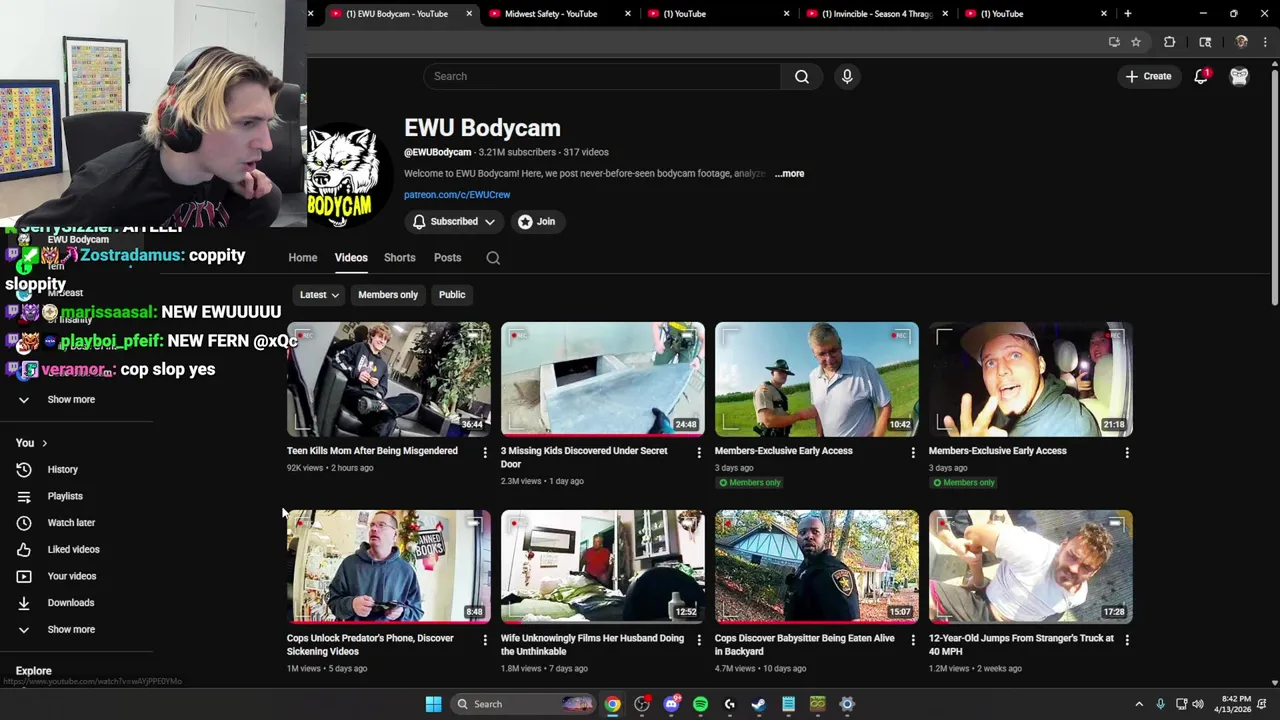Open the Wife Unknowingly Films thumbnail
This screenshot has height=720, width=1280.
coord(603,567)
